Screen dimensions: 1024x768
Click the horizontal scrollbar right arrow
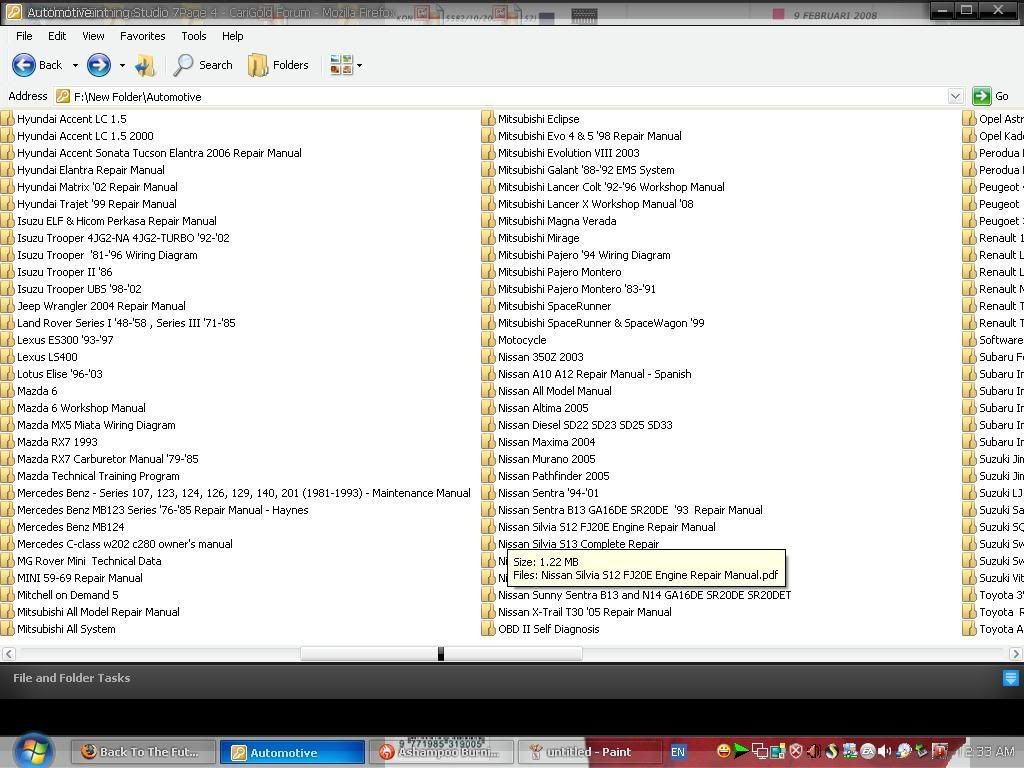1016,653
